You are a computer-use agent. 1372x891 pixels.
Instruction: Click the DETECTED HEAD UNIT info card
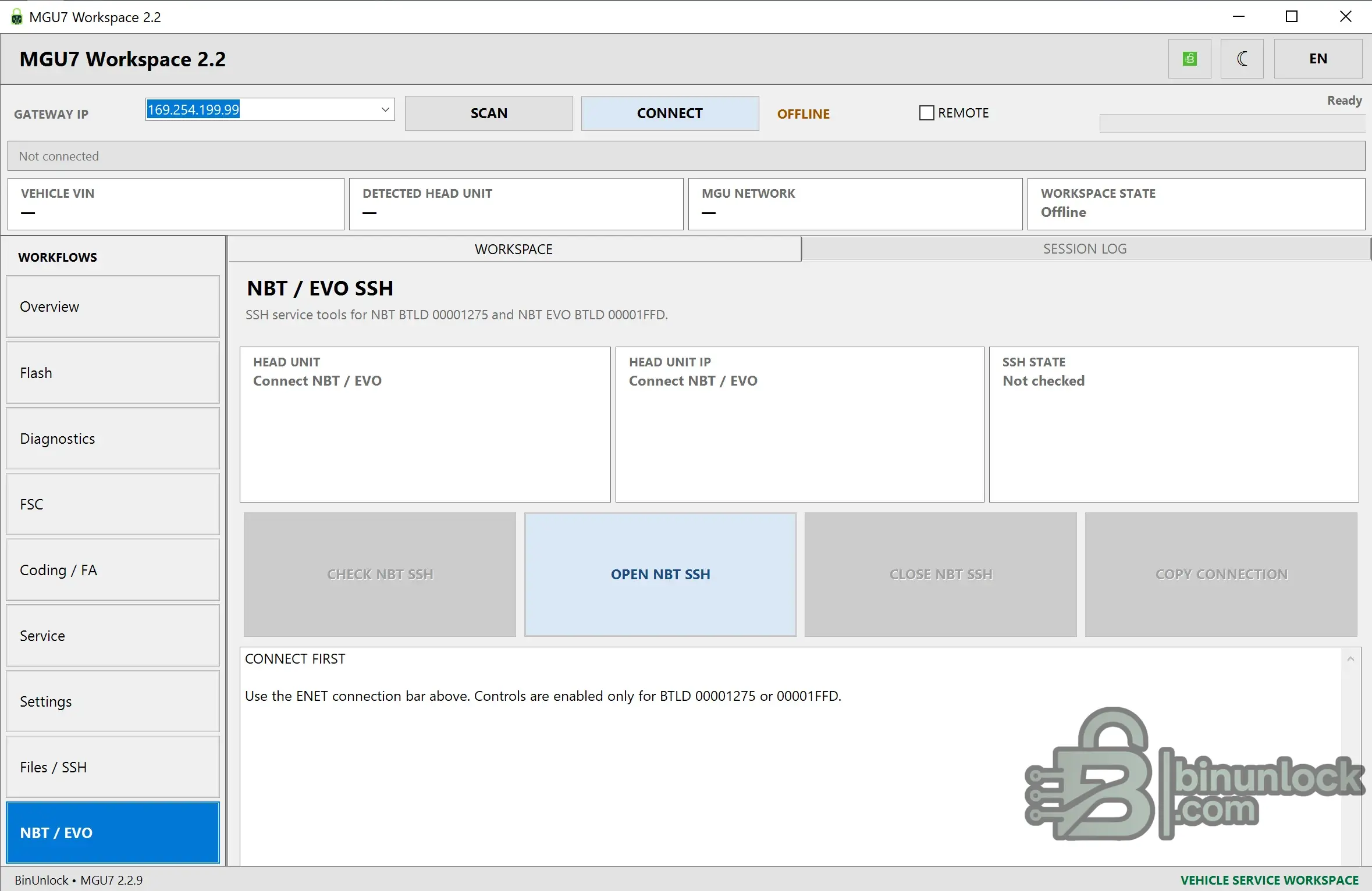[516, 204]
